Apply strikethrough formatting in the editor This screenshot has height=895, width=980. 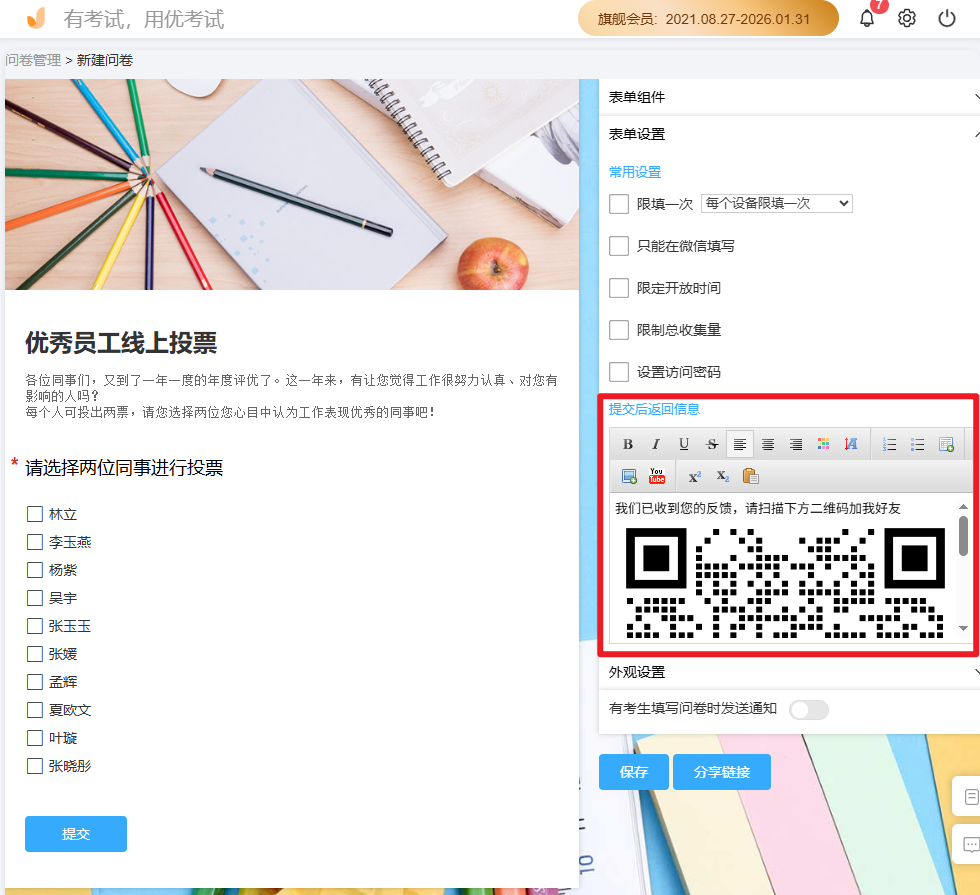tap(711, 444)
